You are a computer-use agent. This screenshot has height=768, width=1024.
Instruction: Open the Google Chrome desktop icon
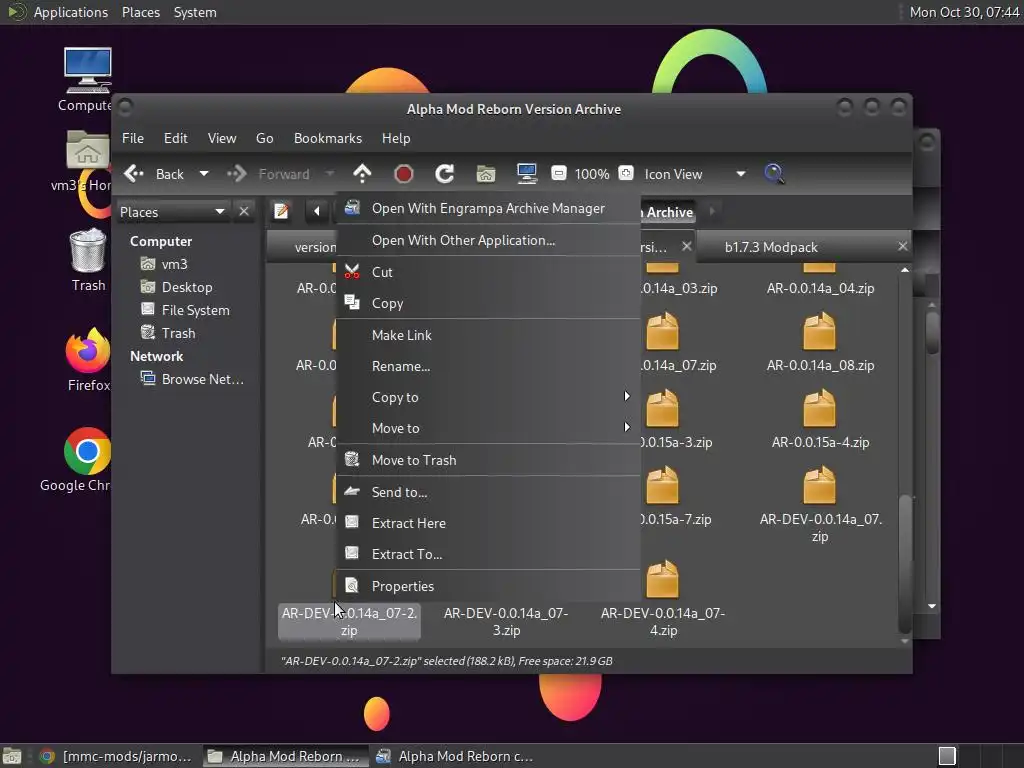tap(88, 451)
